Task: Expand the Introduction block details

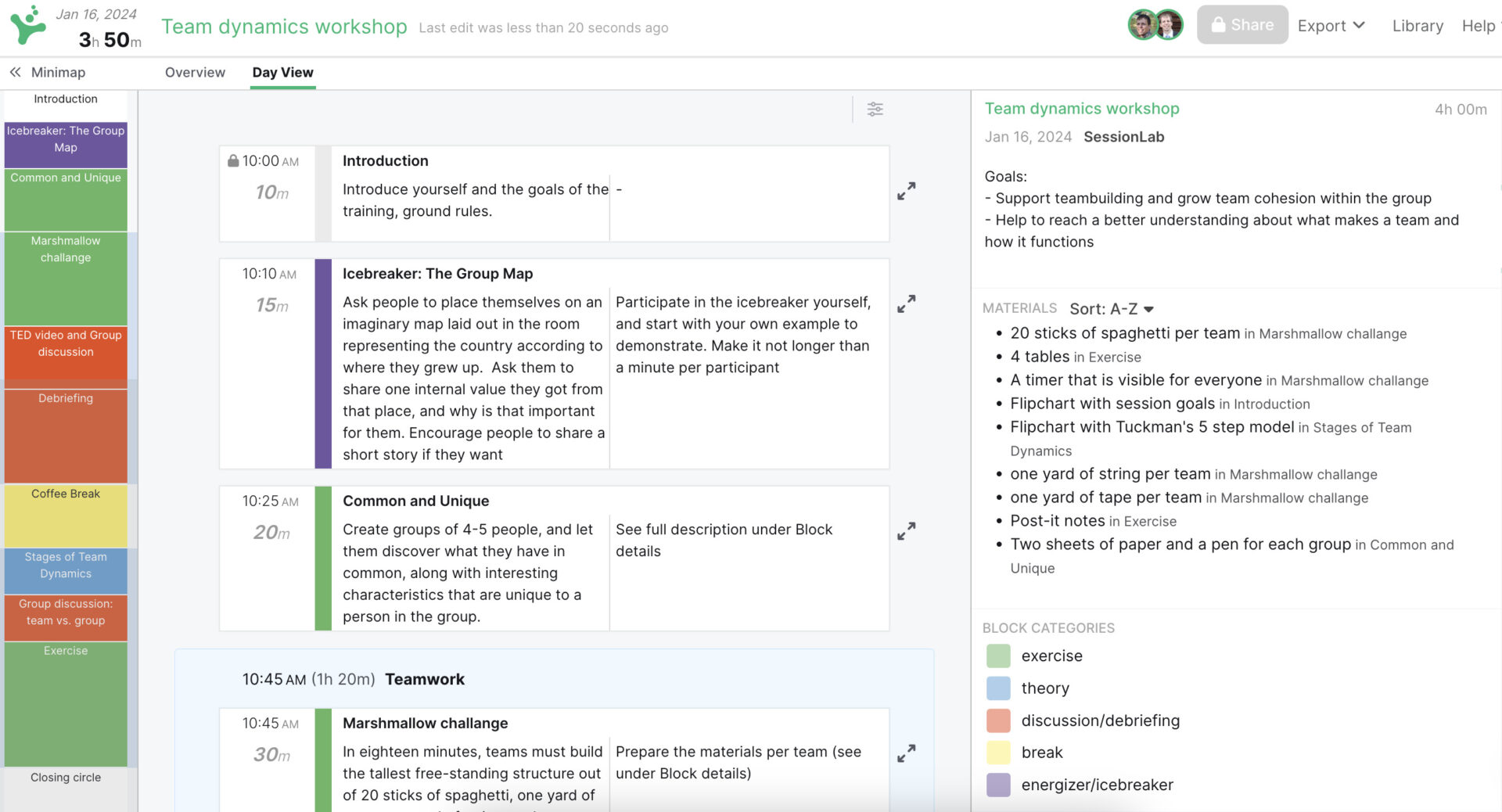Action: (906, 192)
